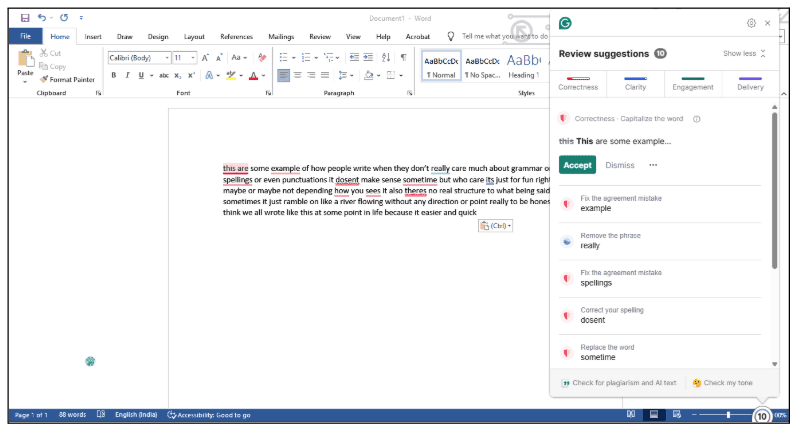Redo with the repeat arrow icon
Screen dimensions: 796x430
[64, 18]
